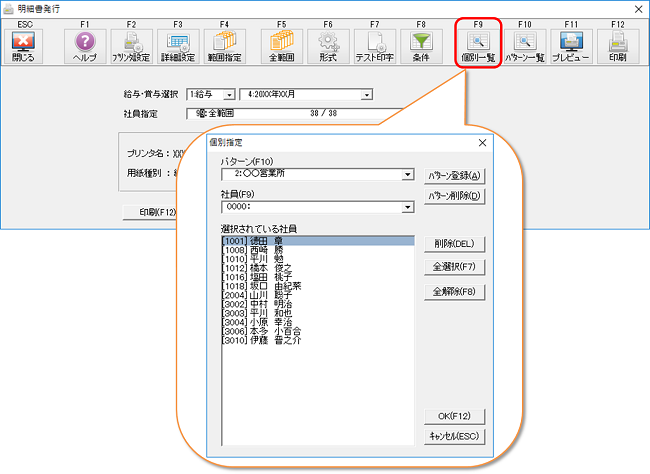
Task: Open the 形式 format gear icon
Action: (328, 45)
